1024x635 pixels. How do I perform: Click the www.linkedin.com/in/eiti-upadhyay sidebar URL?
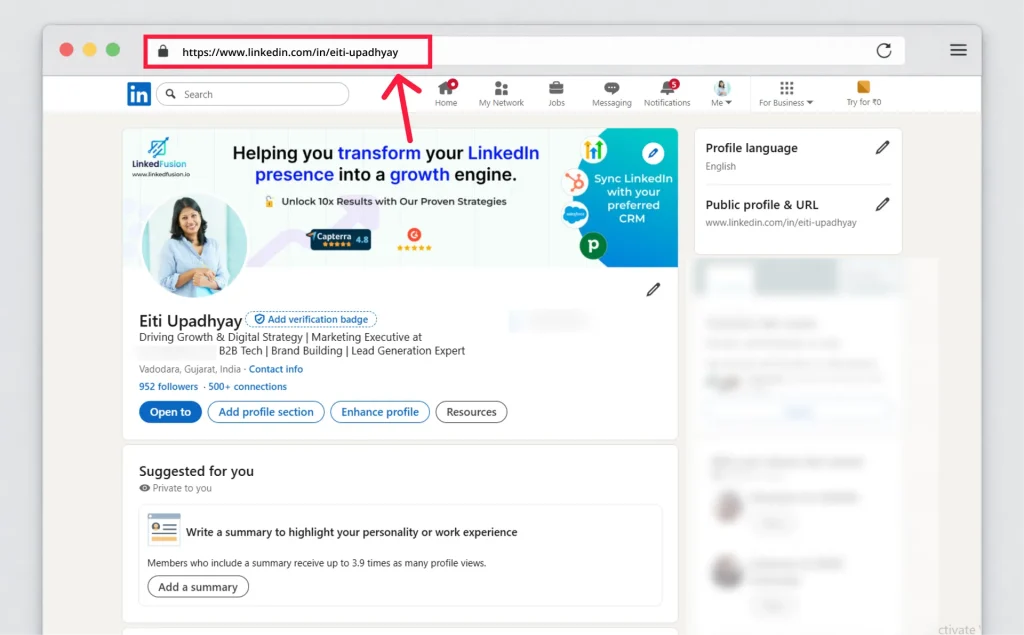coord(781,223)
